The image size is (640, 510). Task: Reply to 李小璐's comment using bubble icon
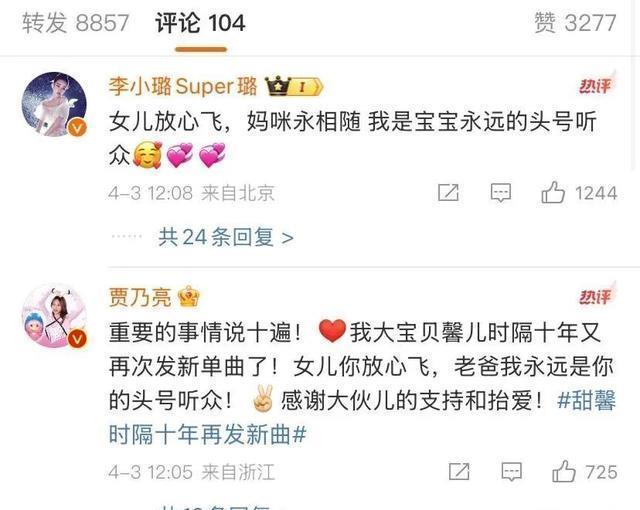(500, 193)
